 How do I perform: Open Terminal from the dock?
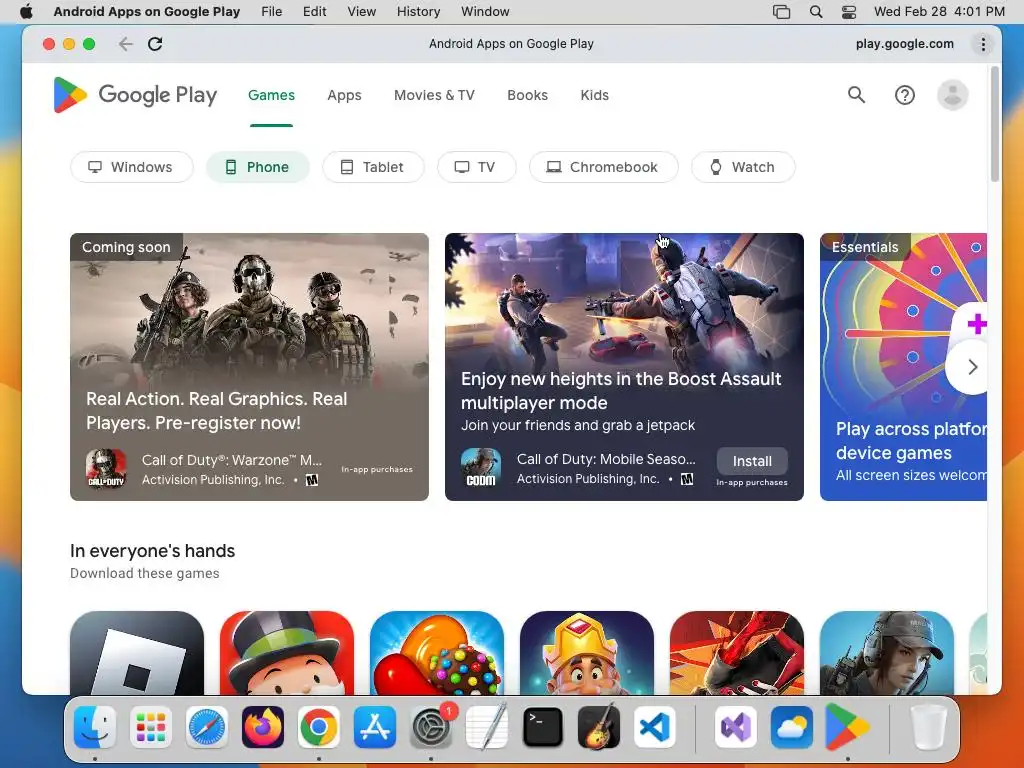543,727
